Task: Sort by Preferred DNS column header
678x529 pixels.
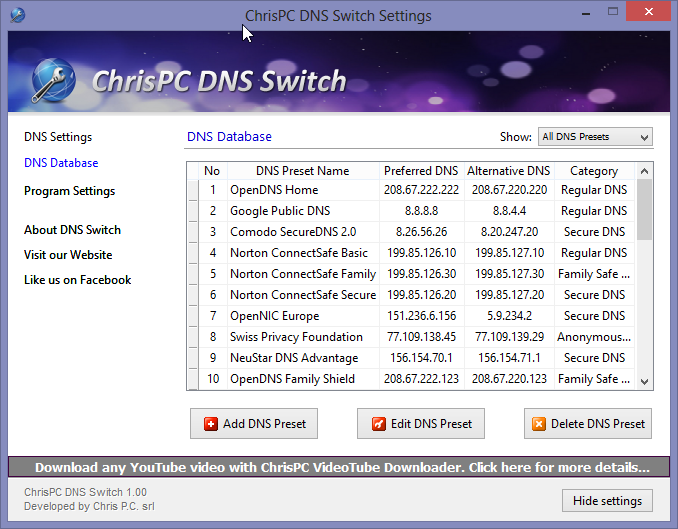Action: tap(421, 171)
